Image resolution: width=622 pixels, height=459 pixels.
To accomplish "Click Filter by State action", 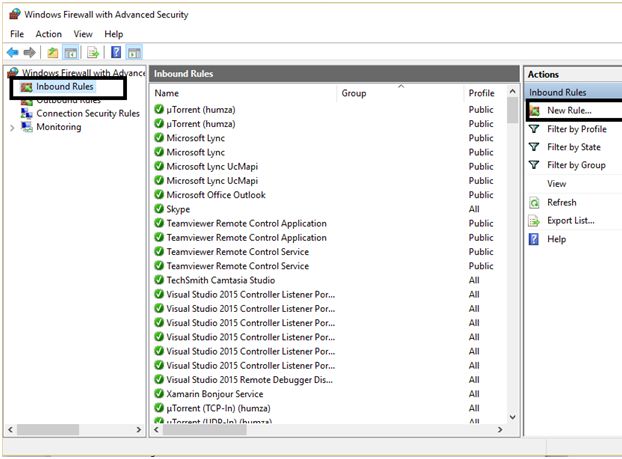I will pyautogui.click(x=574, y=147).
